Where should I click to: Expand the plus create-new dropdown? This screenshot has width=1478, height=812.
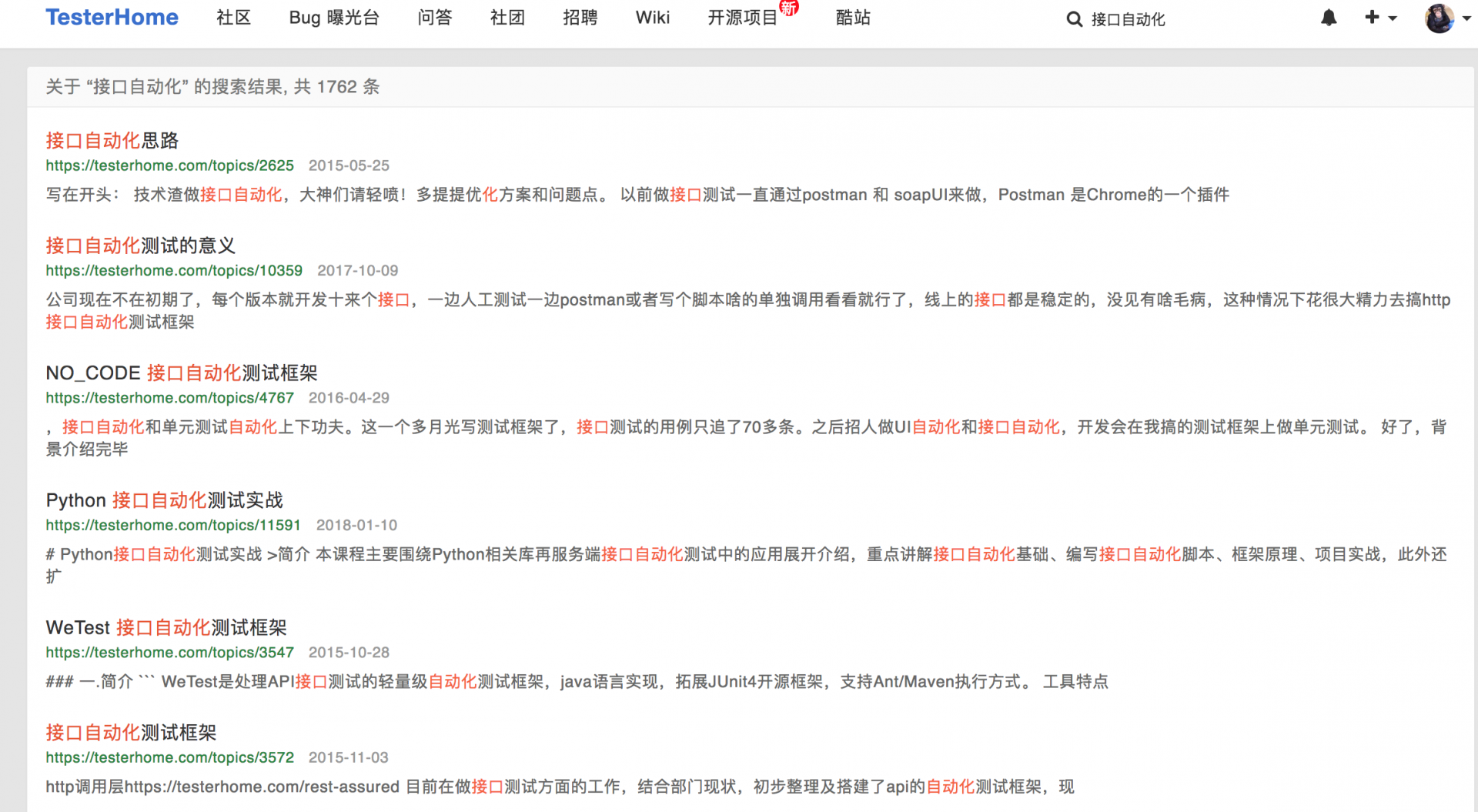(x=1380, y=17)
